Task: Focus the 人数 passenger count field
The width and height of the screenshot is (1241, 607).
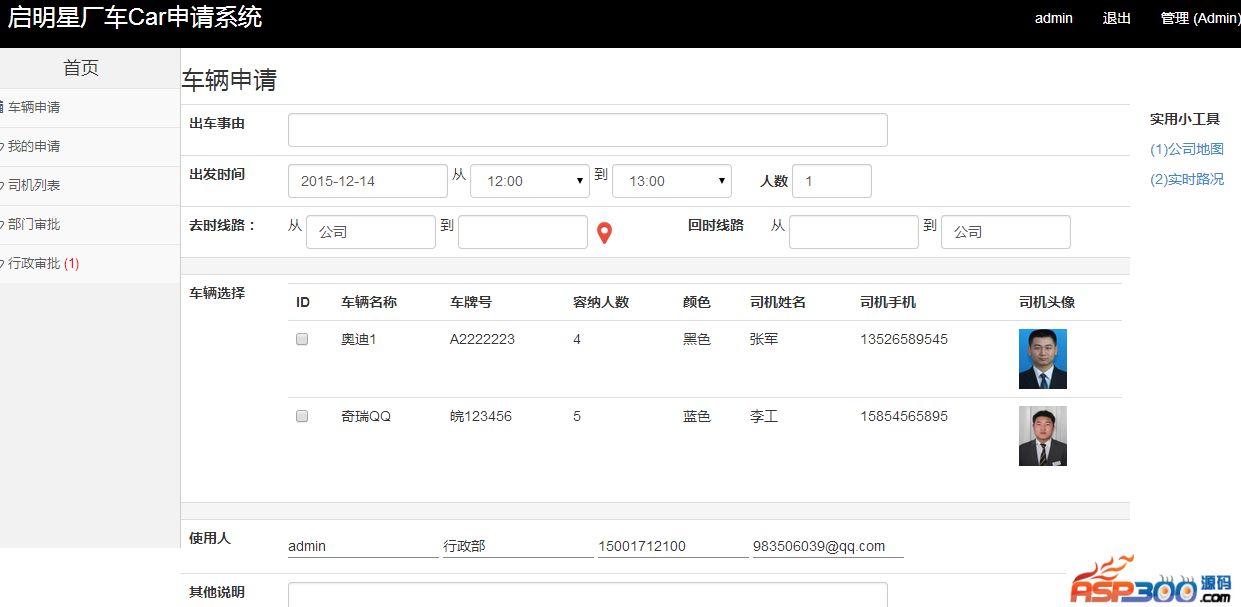Action: click(831, 181)
